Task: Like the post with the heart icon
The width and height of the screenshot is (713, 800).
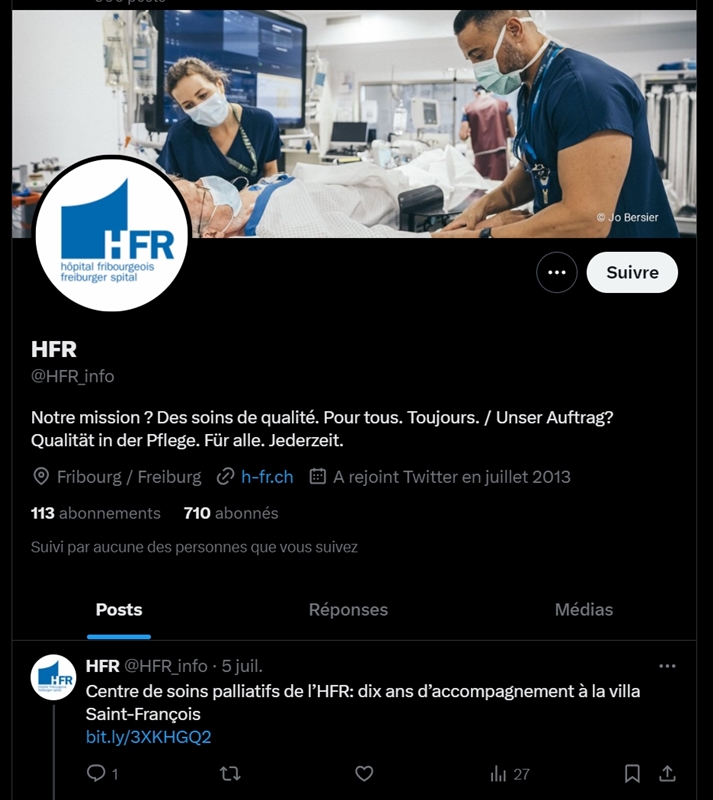Action: [364, 773]
